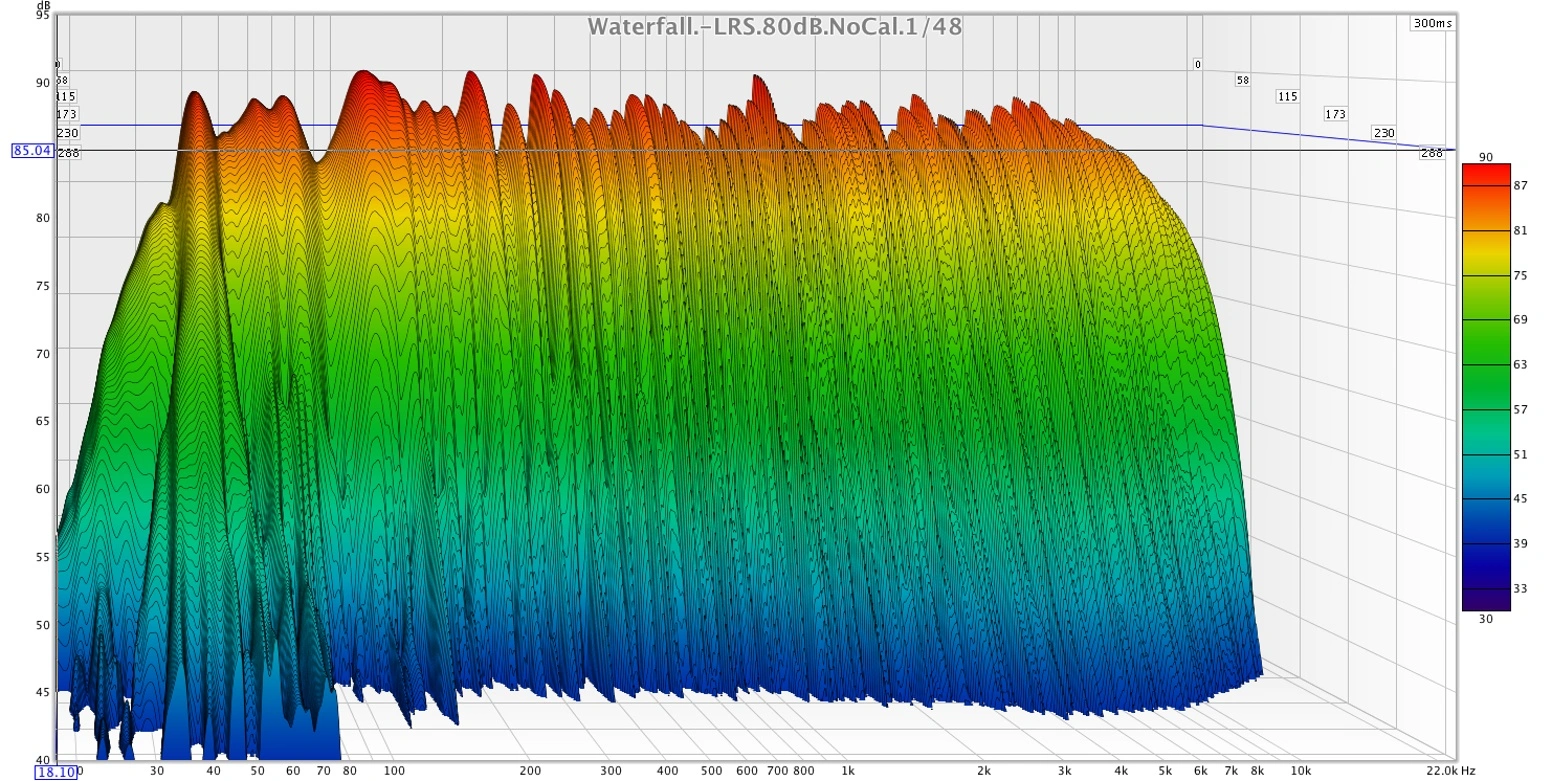Click the 58 time slice marker on right side
This screenshot has width=1552, height=781.
point(1243,80)
